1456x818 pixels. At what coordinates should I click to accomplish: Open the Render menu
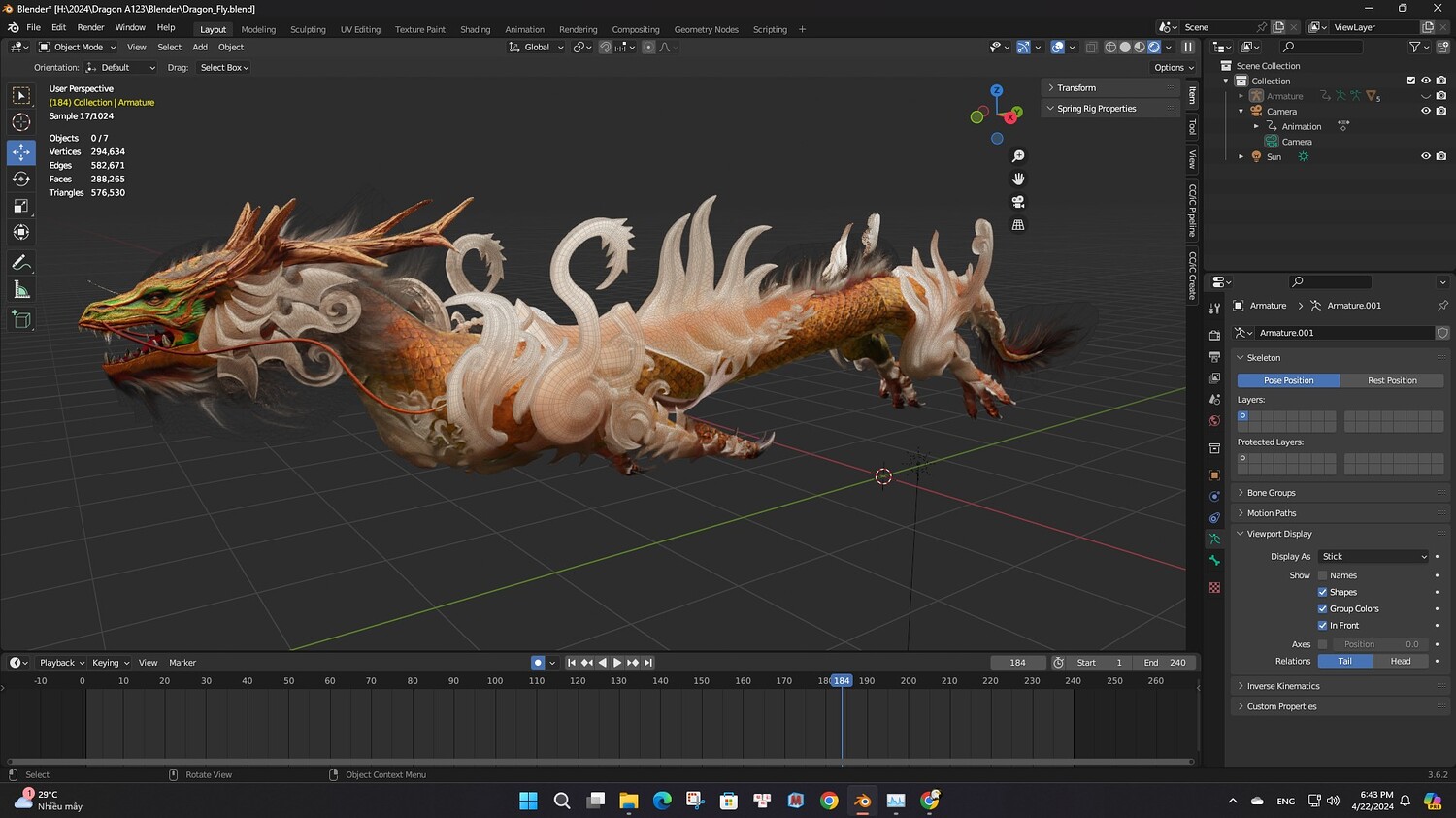90,27
